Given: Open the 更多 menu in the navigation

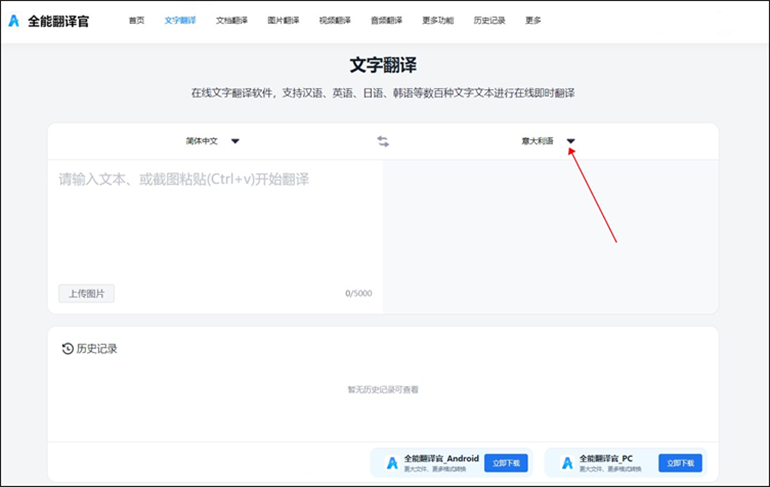Looking at the screenshot, I should (x=533, y=21).
